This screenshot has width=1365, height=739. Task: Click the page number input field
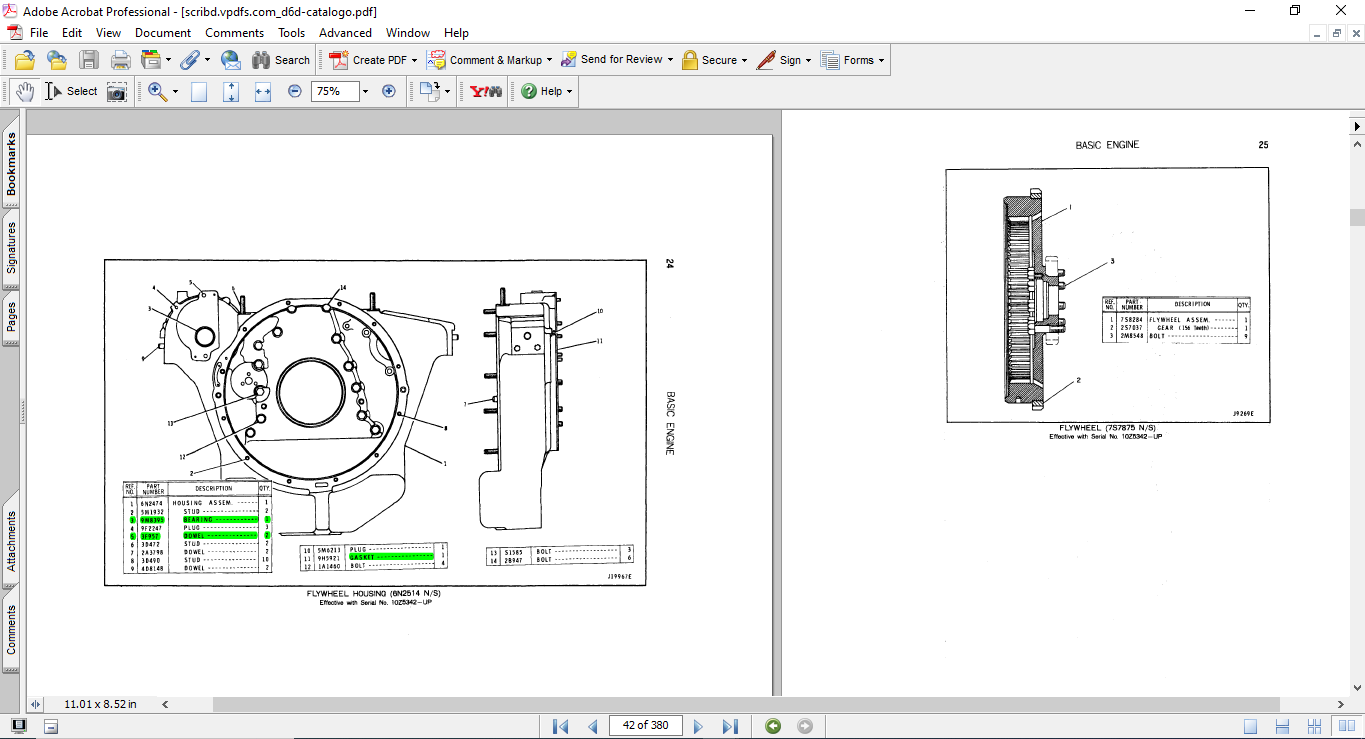tap(645, 726)
